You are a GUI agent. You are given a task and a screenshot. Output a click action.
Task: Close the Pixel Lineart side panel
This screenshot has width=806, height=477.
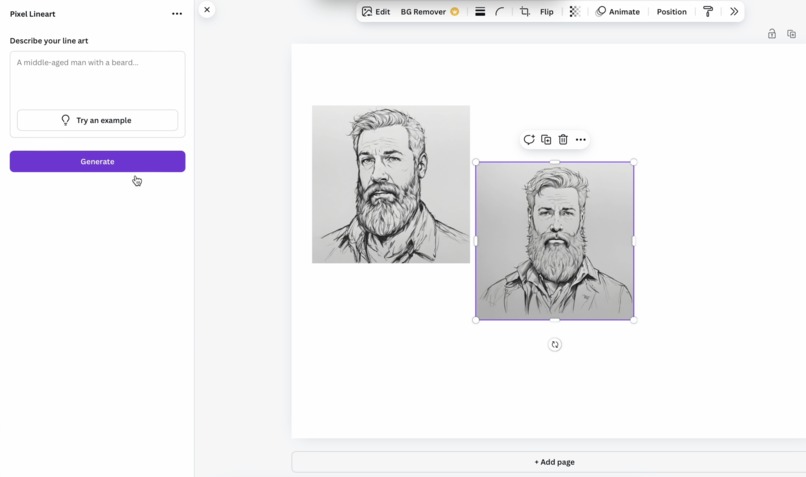tap(207, 10)
